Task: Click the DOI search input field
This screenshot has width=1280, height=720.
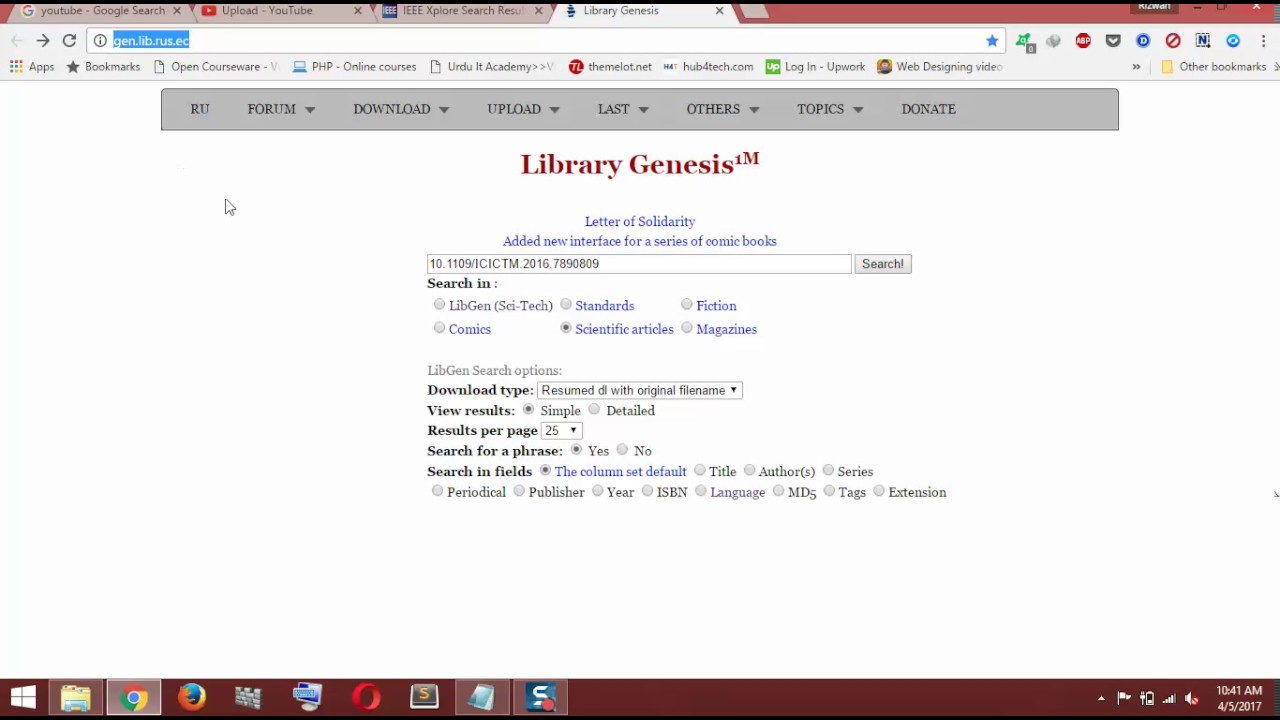Action: pyautogui.click(x=639, y=264)
